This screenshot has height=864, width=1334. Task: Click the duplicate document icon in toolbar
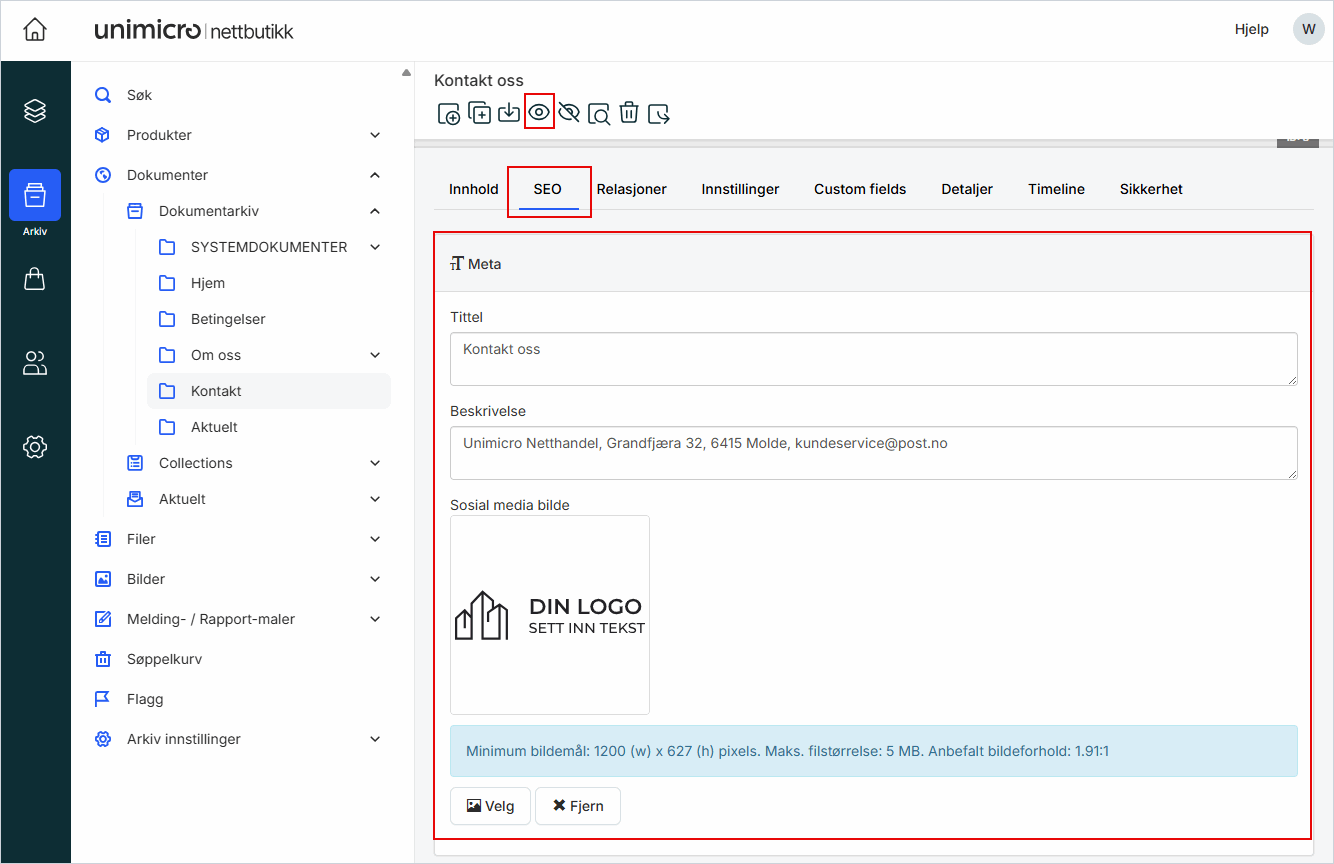coord(480,113)
